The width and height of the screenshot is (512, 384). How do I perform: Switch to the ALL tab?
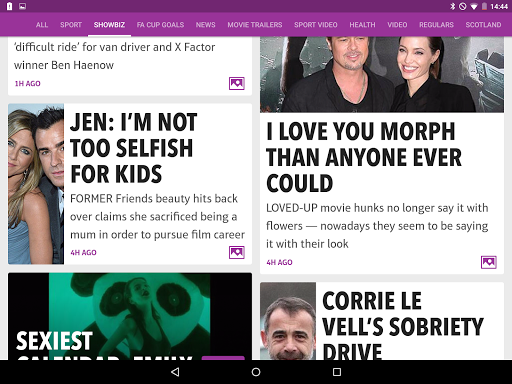pos(42,25)
